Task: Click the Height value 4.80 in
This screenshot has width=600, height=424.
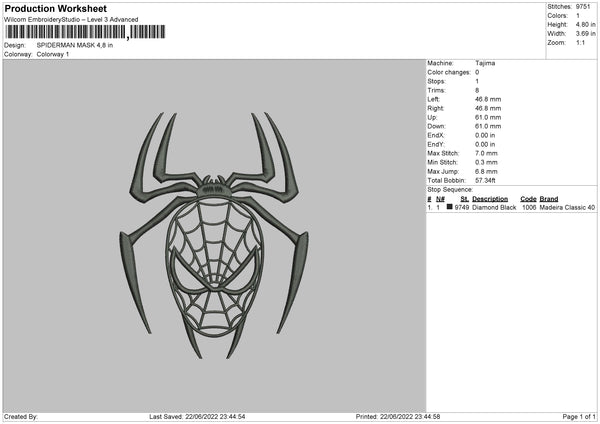Action: pos(585,24)
